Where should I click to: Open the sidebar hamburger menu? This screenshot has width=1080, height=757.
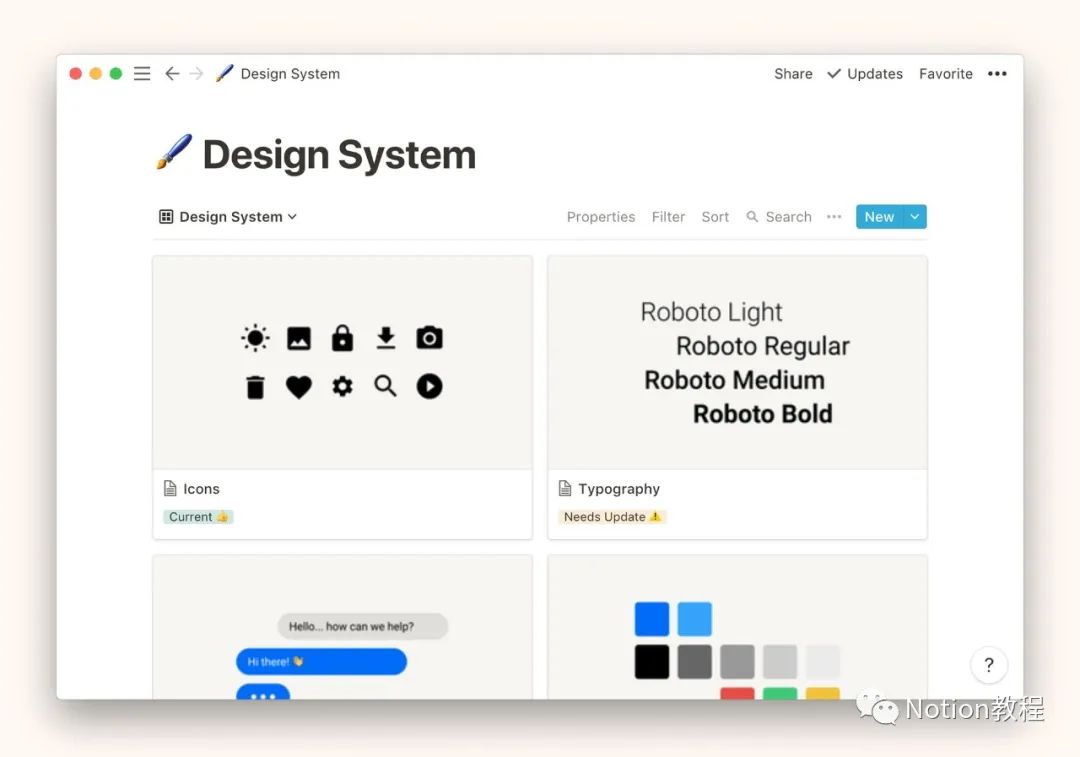point(142,74)
